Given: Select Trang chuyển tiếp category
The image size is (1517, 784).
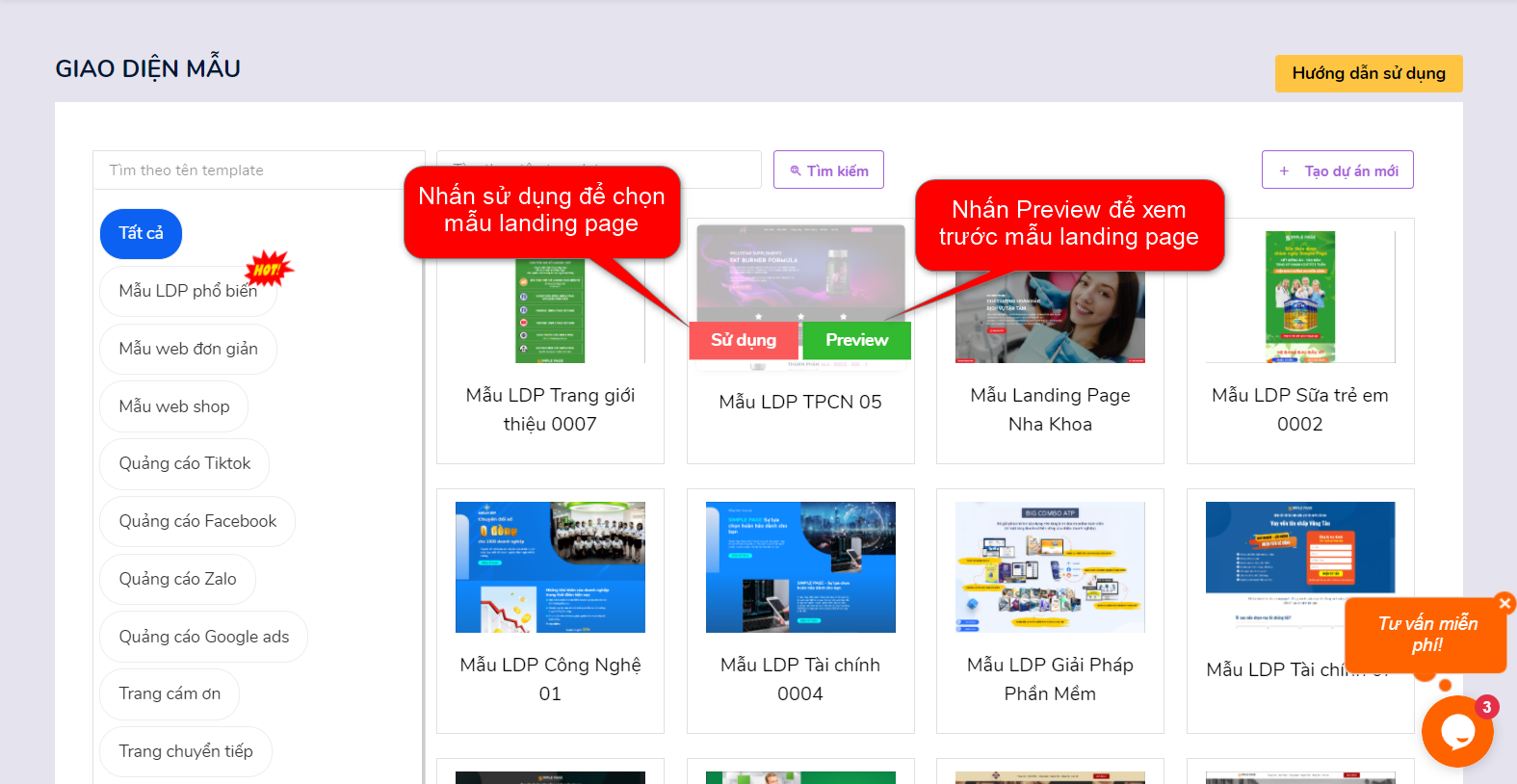Looking at the screenshot, I should 186,751.
